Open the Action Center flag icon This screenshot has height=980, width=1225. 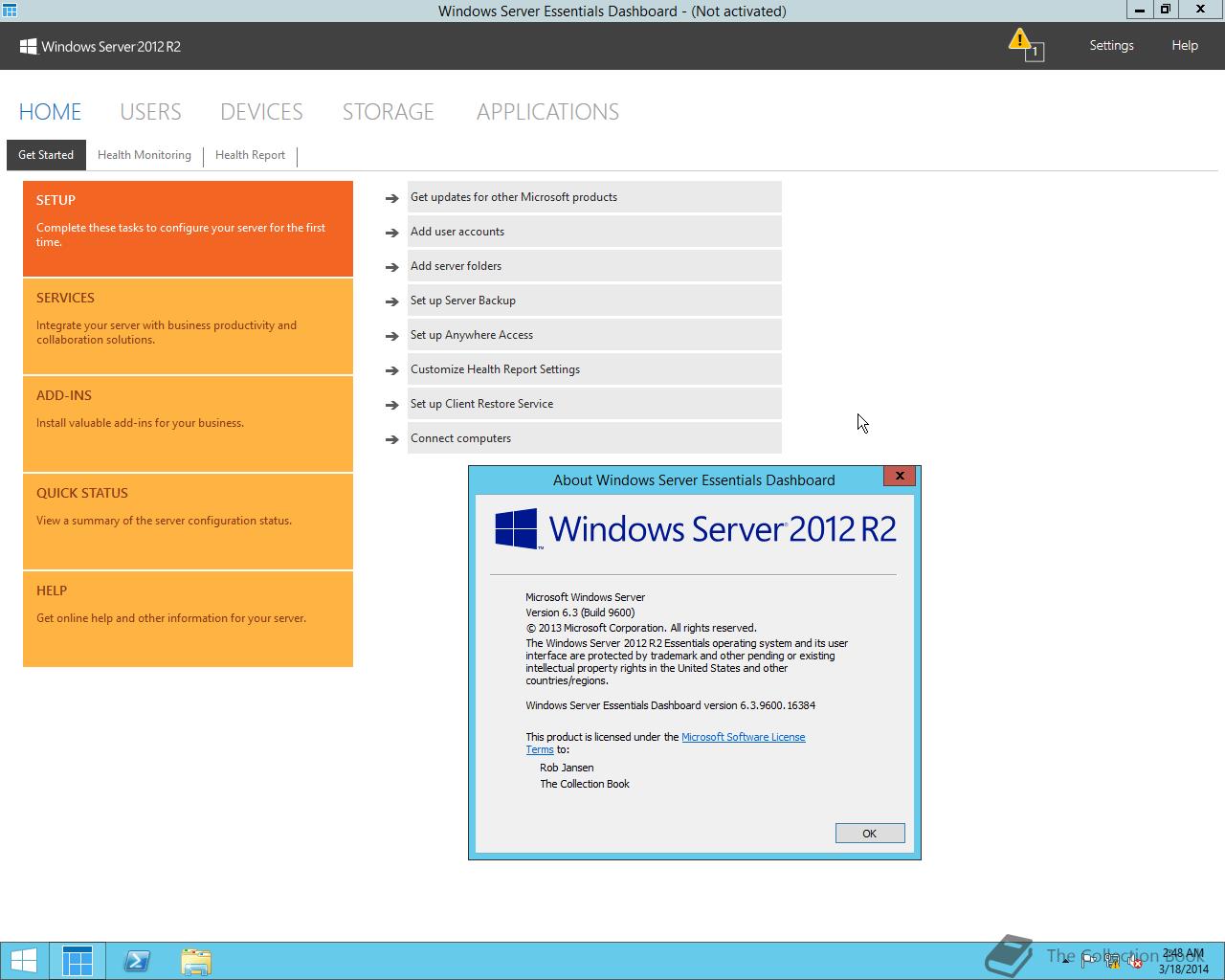pos(1088,961)
